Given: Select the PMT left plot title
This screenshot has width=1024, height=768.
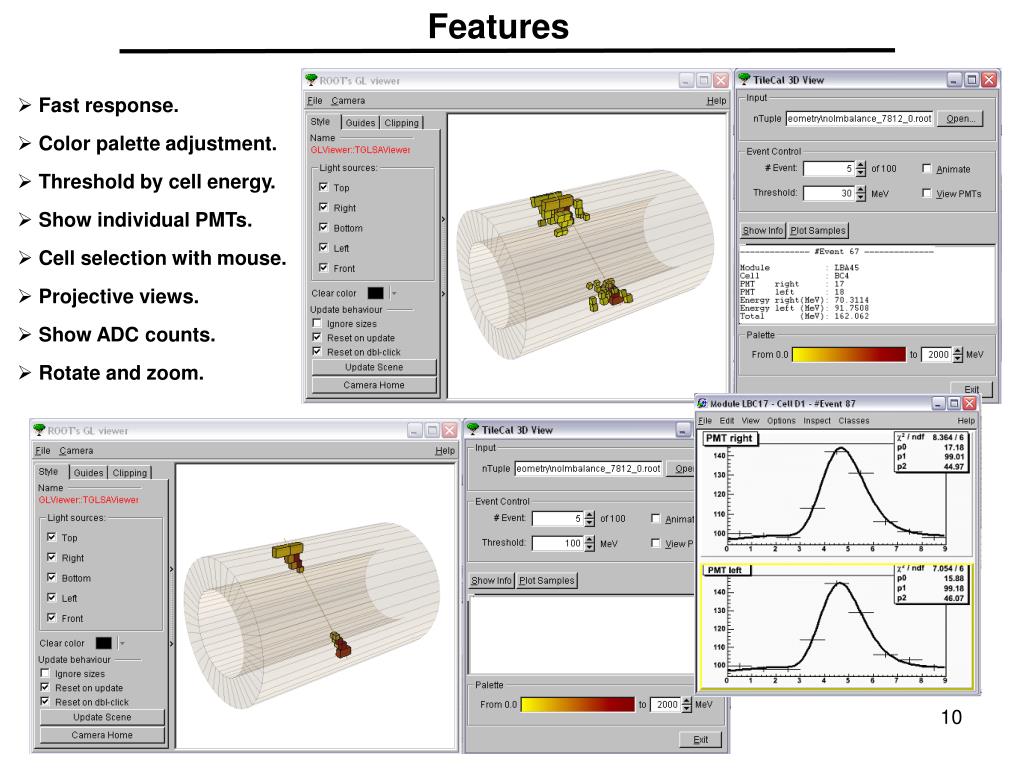Looking at the screenshot, I should [726, 570].
